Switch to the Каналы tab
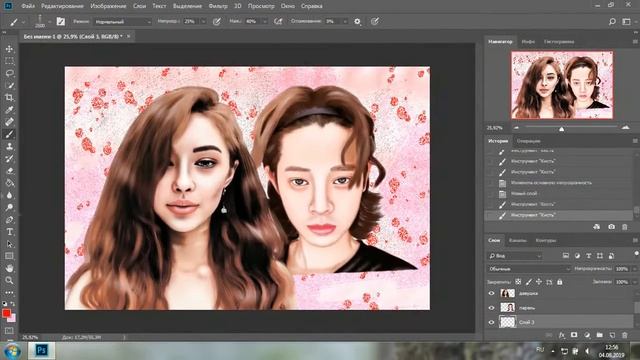This screenshot has height=360, width=640. 518,240
